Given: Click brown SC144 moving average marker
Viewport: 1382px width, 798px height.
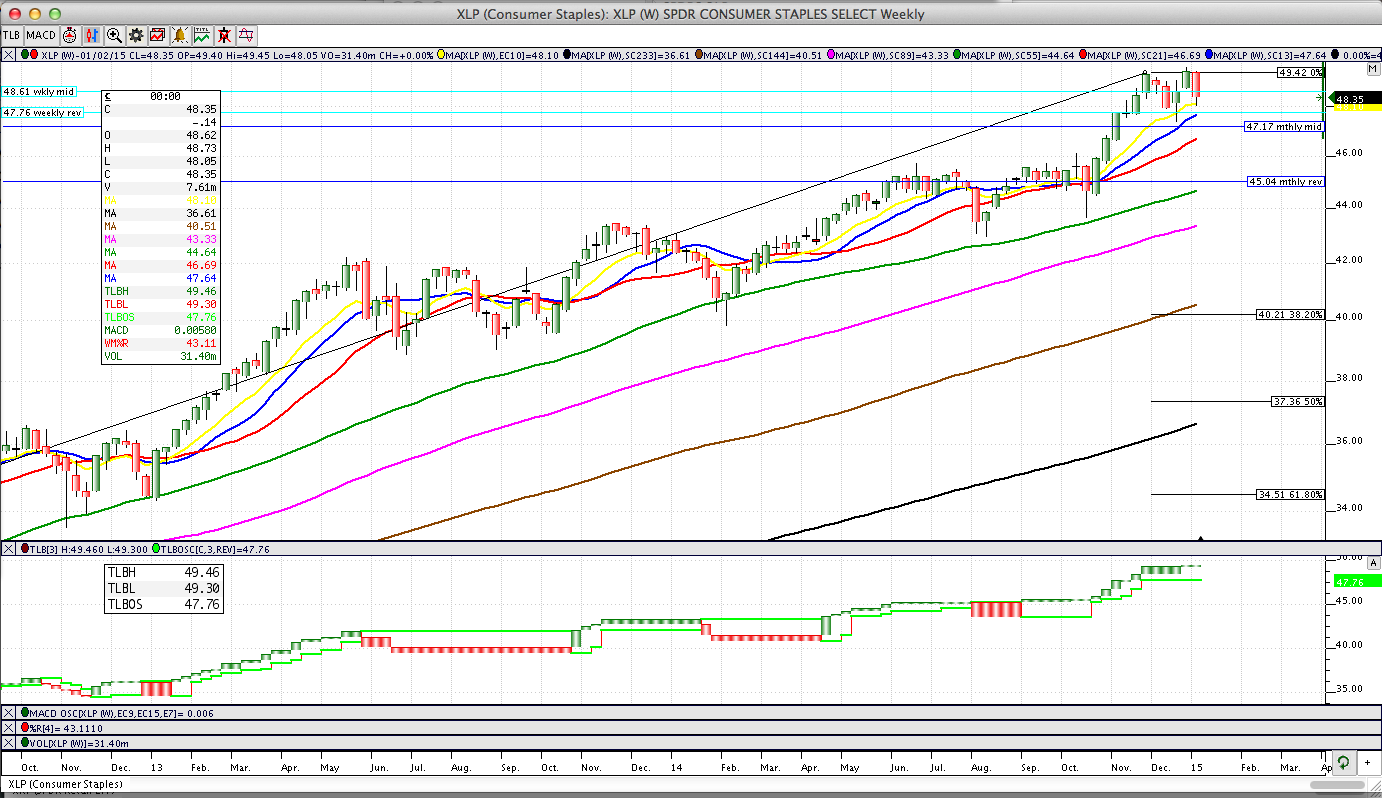Looking at the screenshot, I should pos(699,55).
